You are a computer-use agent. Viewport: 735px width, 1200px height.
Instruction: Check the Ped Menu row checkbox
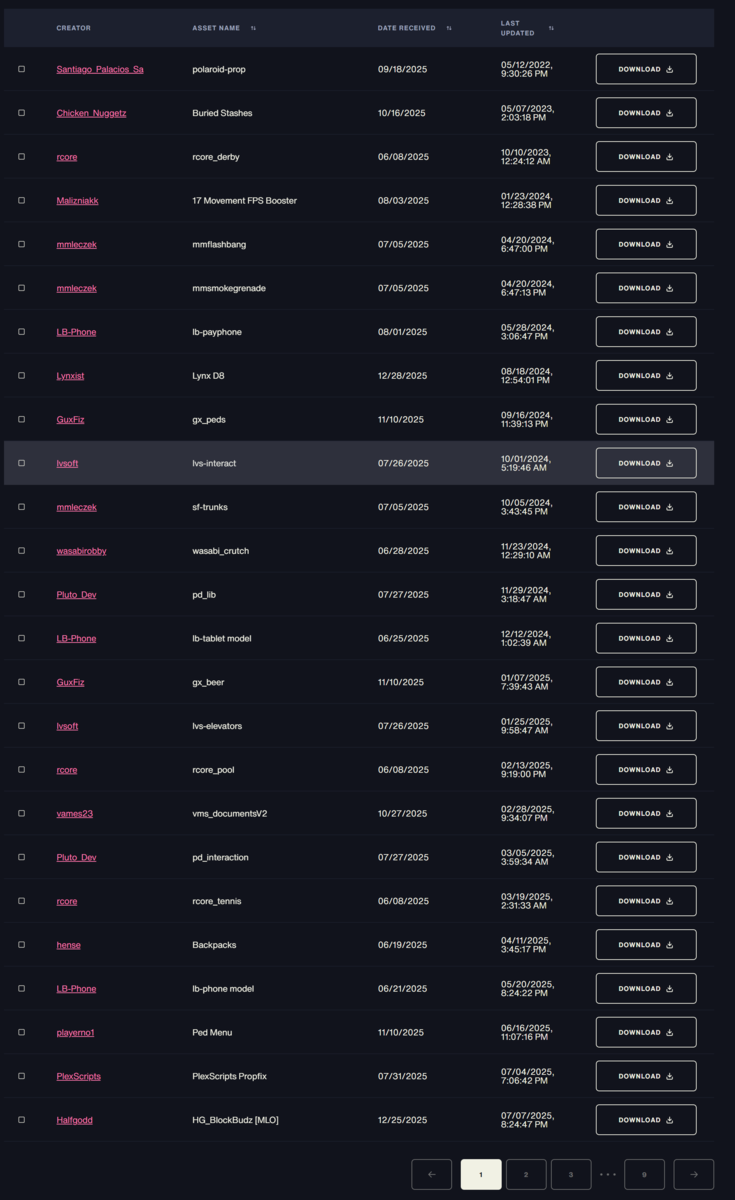pos(21,1032)
